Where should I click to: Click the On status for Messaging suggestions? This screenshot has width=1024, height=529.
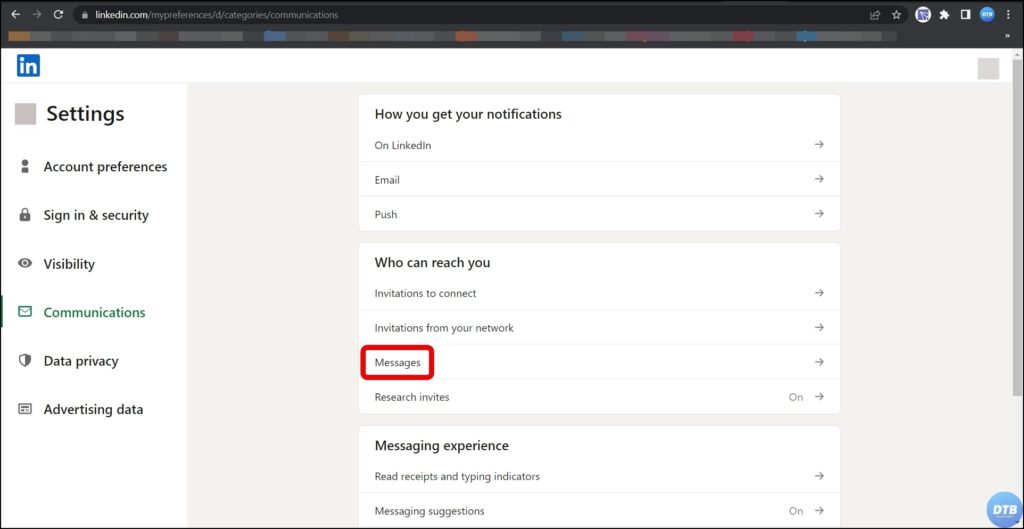point(795,511)
